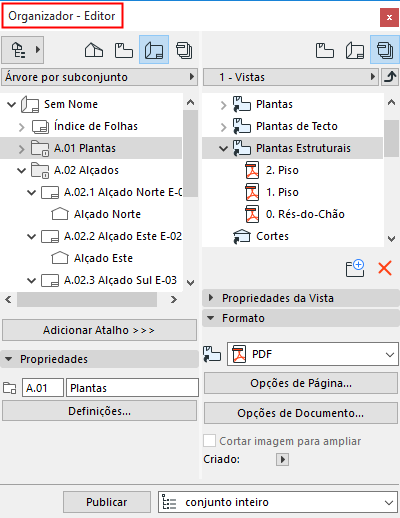This screenshot has height=518, width=400.
Task: Click the PDF icon of 0. Rés-do-Chão
Action: point(252,214)
